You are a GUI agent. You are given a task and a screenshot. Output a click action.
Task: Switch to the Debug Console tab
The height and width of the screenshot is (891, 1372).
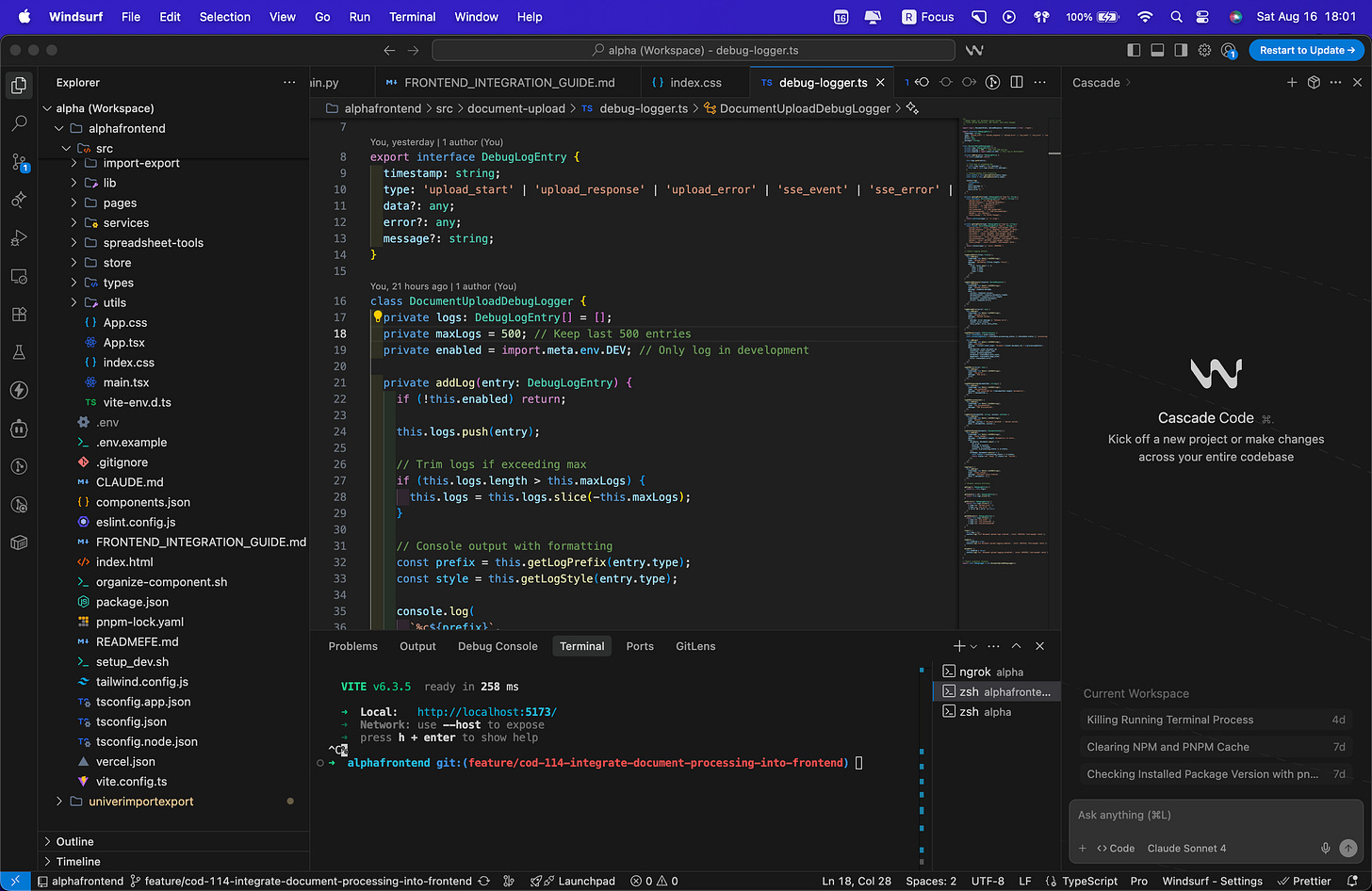[497, 646]
